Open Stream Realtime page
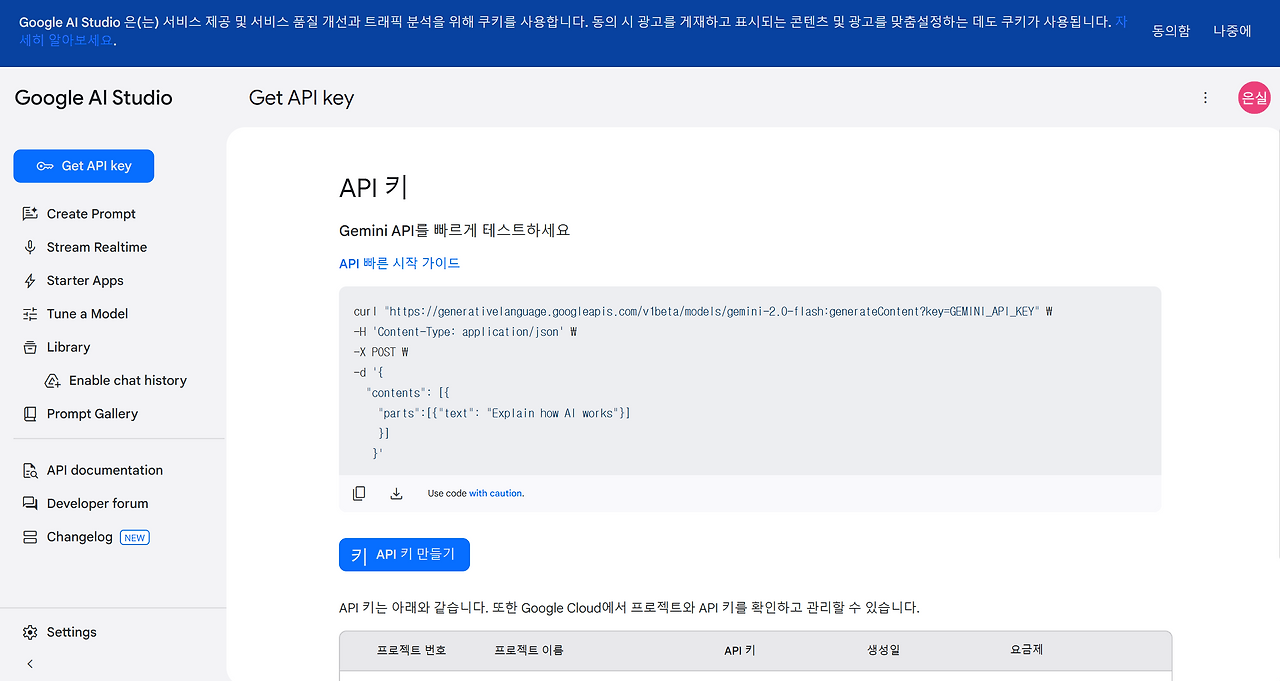1280x681 pixels. pyautogui.click(x=97, y=247)
